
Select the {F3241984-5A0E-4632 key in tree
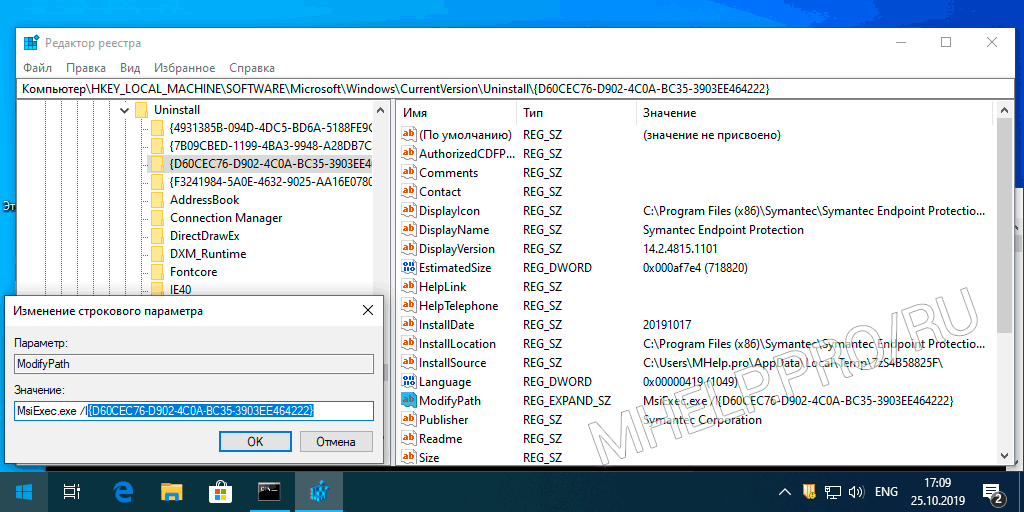pos(270,181)
